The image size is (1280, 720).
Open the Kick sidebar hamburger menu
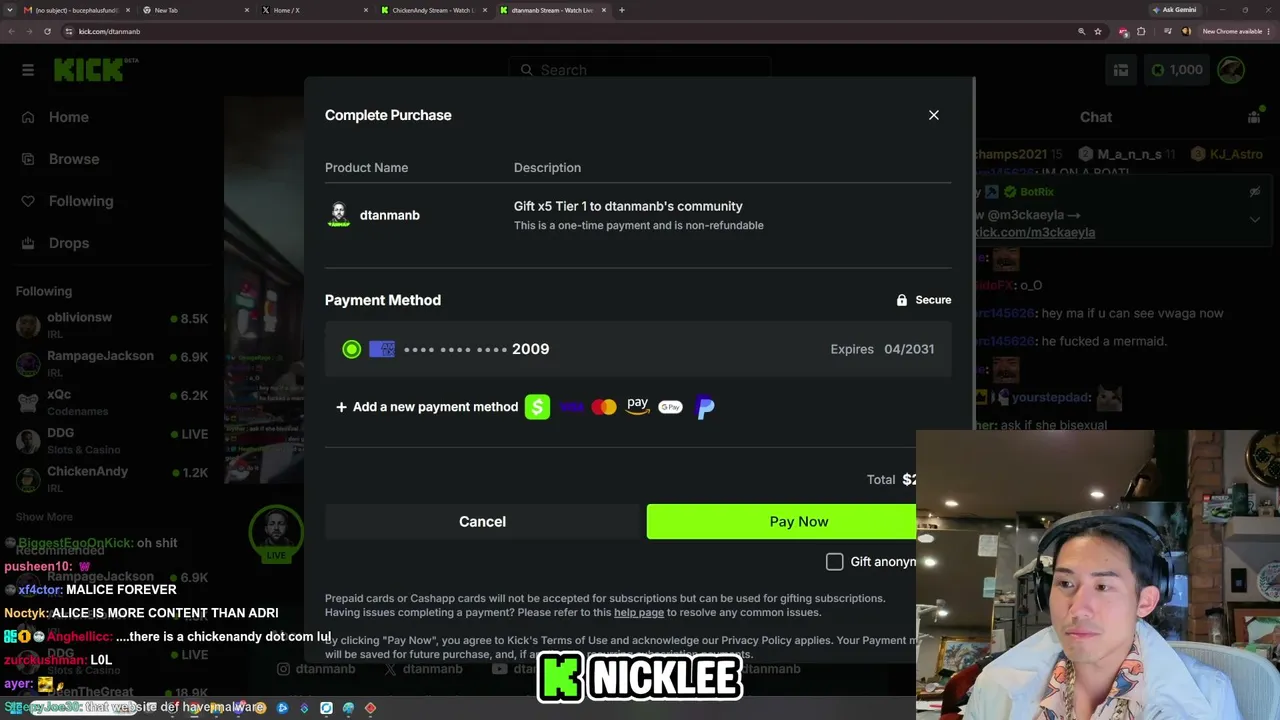tap(28, 70)
